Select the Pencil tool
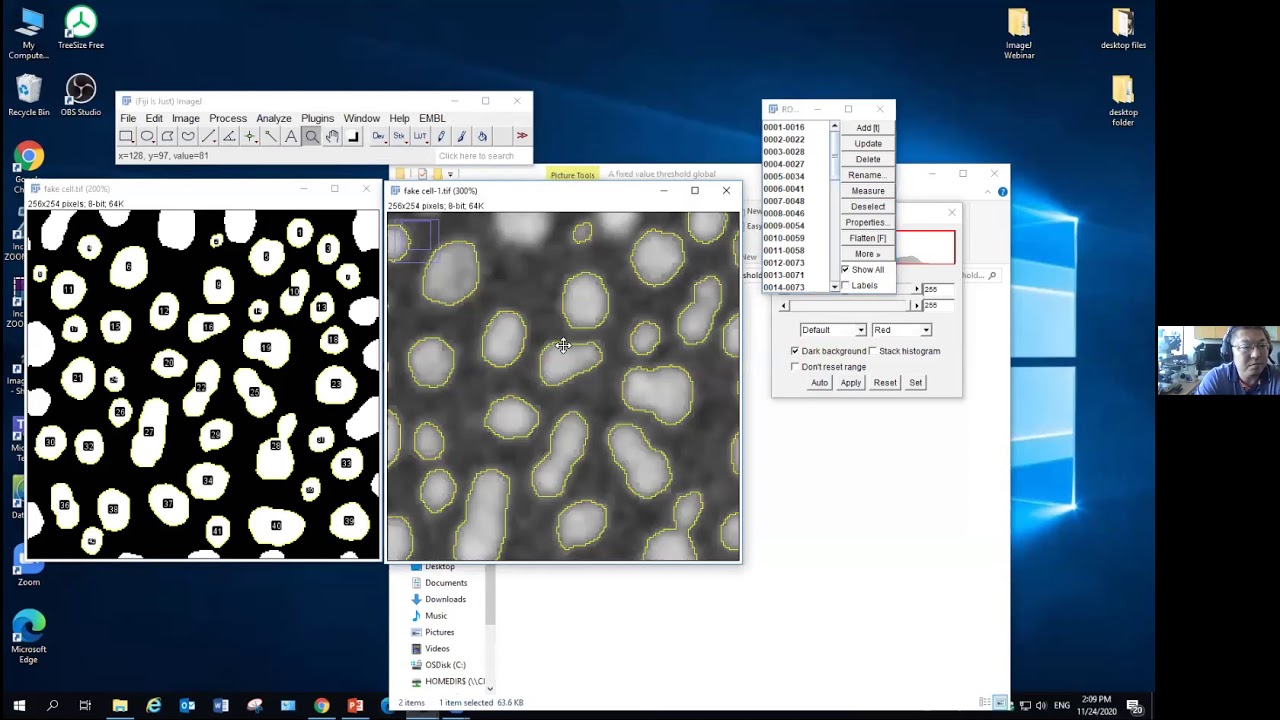The width and height of the screenshot is (1280, 720). (x=440, y=136)
